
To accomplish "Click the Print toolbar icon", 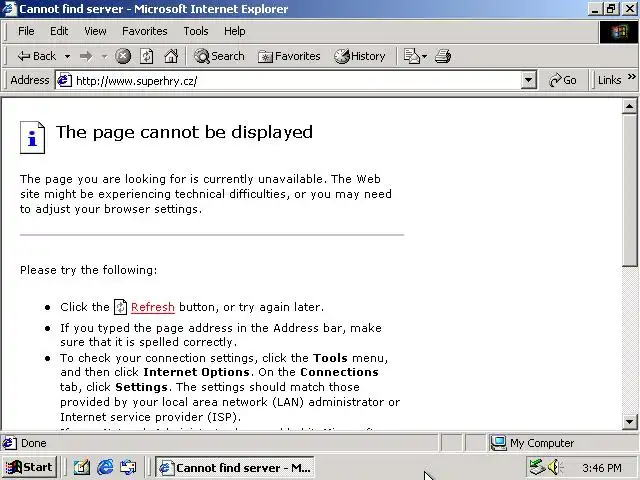I will pos(443,56).
